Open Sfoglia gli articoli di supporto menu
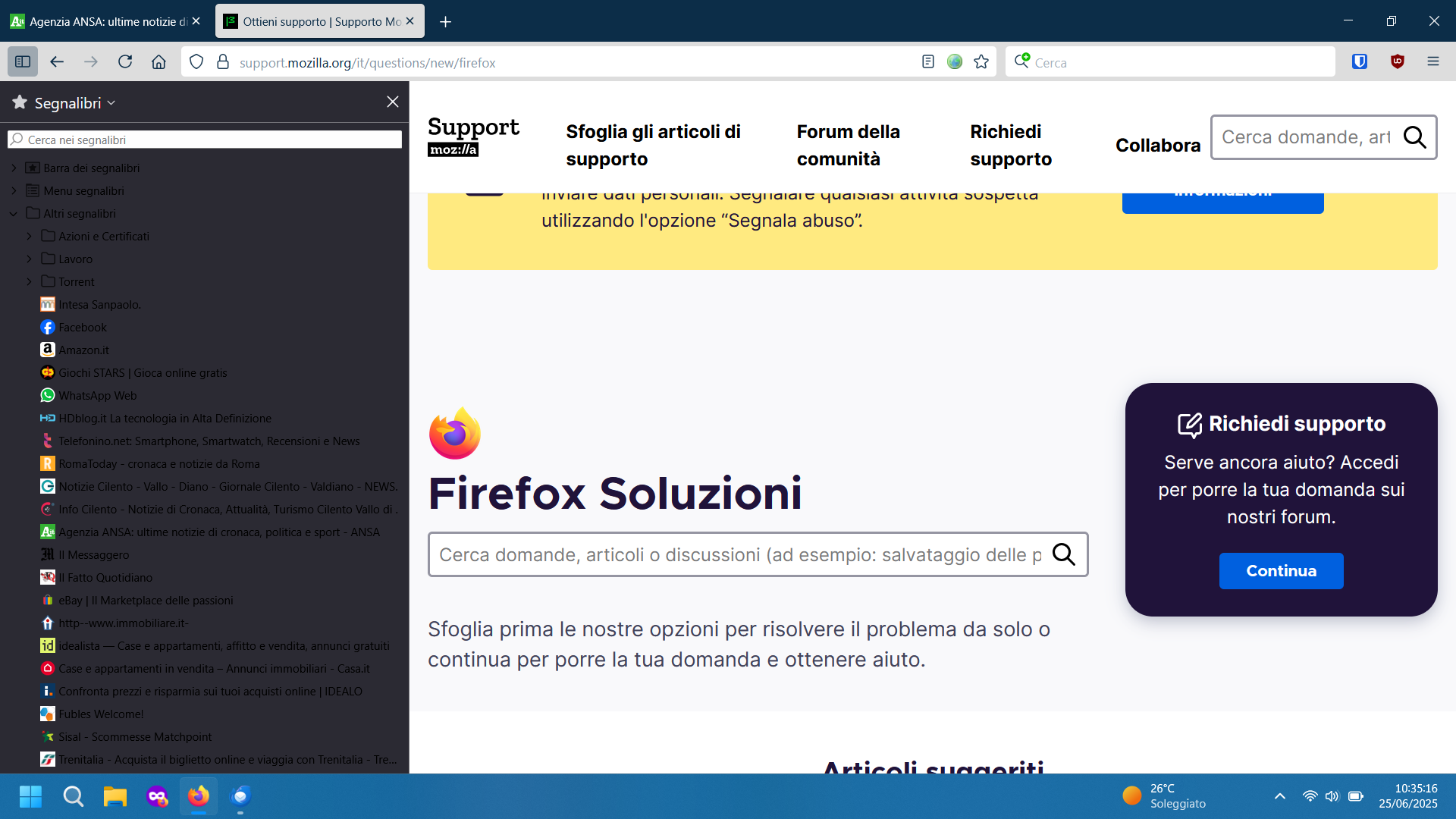This screenshot has width=1456, height=819. (653, 145)
